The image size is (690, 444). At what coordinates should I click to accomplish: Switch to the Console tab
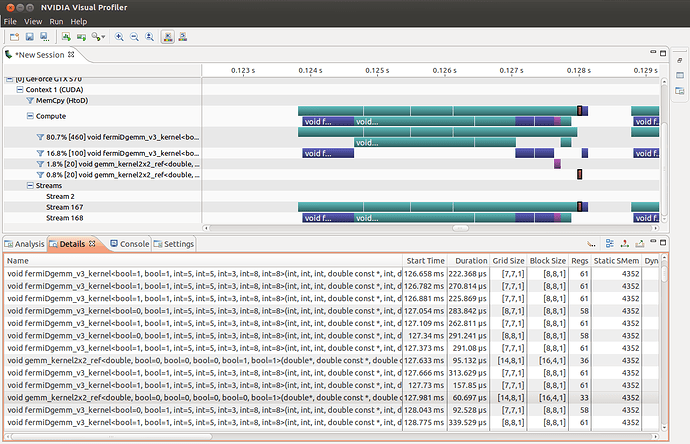(x=130, y=244)
